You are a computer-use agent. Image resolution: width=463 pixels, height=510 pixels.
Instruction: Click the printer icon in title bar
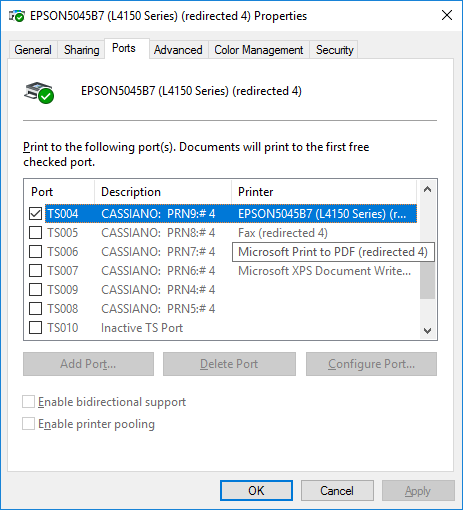[x=17, y=16]
